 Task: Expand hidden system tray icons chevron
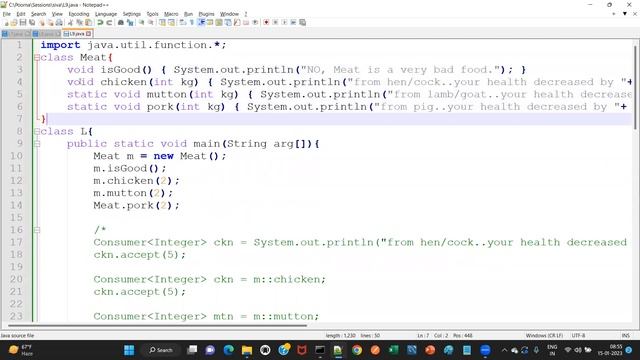pos(504,350)
